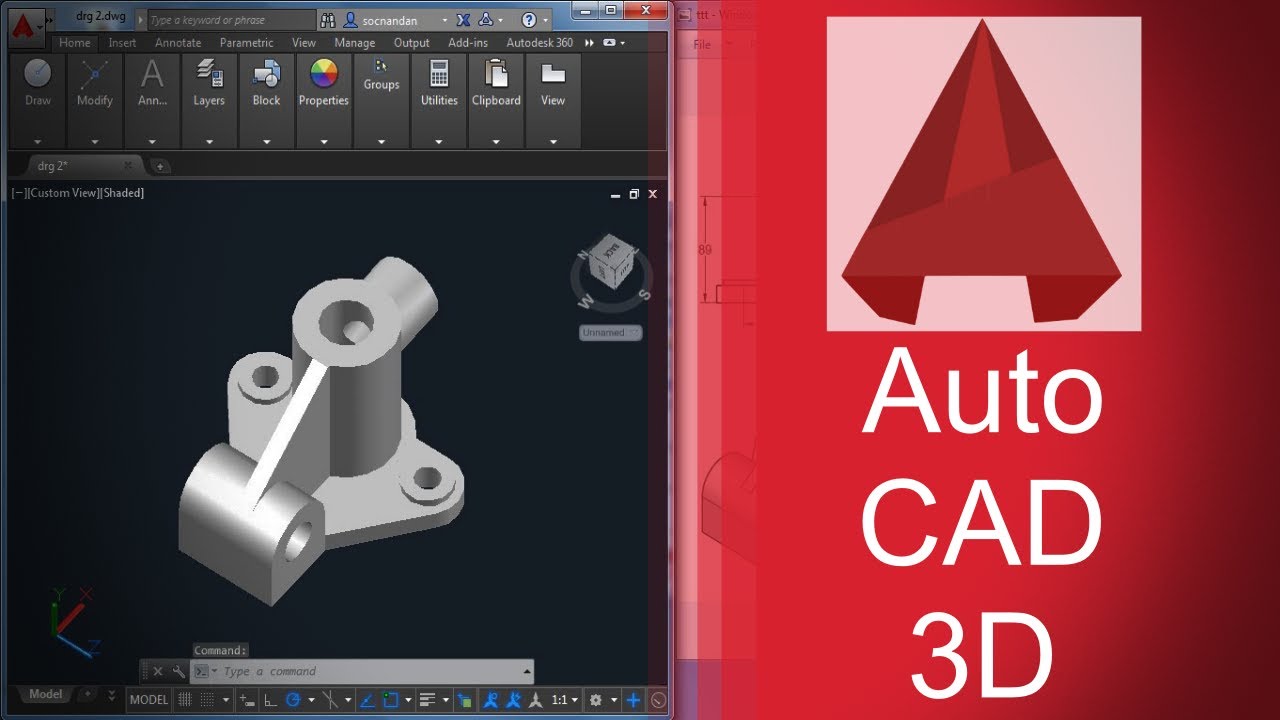Select the Model layout tab
The image size is (1280, 720).
point(45,694)
